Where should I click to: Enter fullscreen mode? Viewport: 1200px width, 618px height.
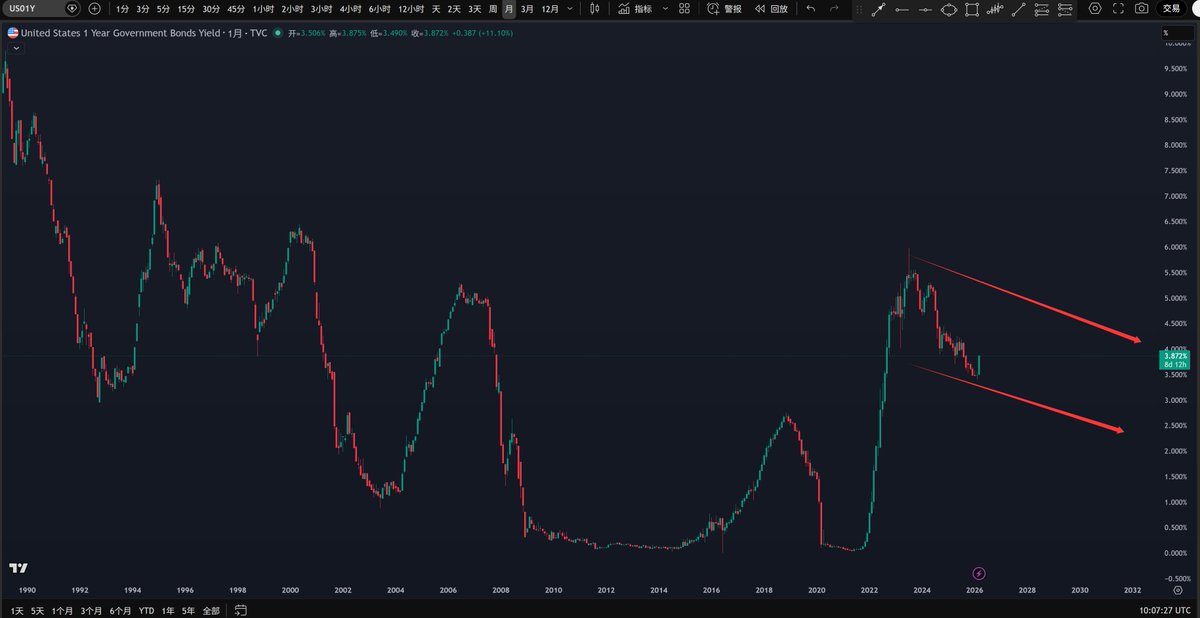click(1119, 8)
